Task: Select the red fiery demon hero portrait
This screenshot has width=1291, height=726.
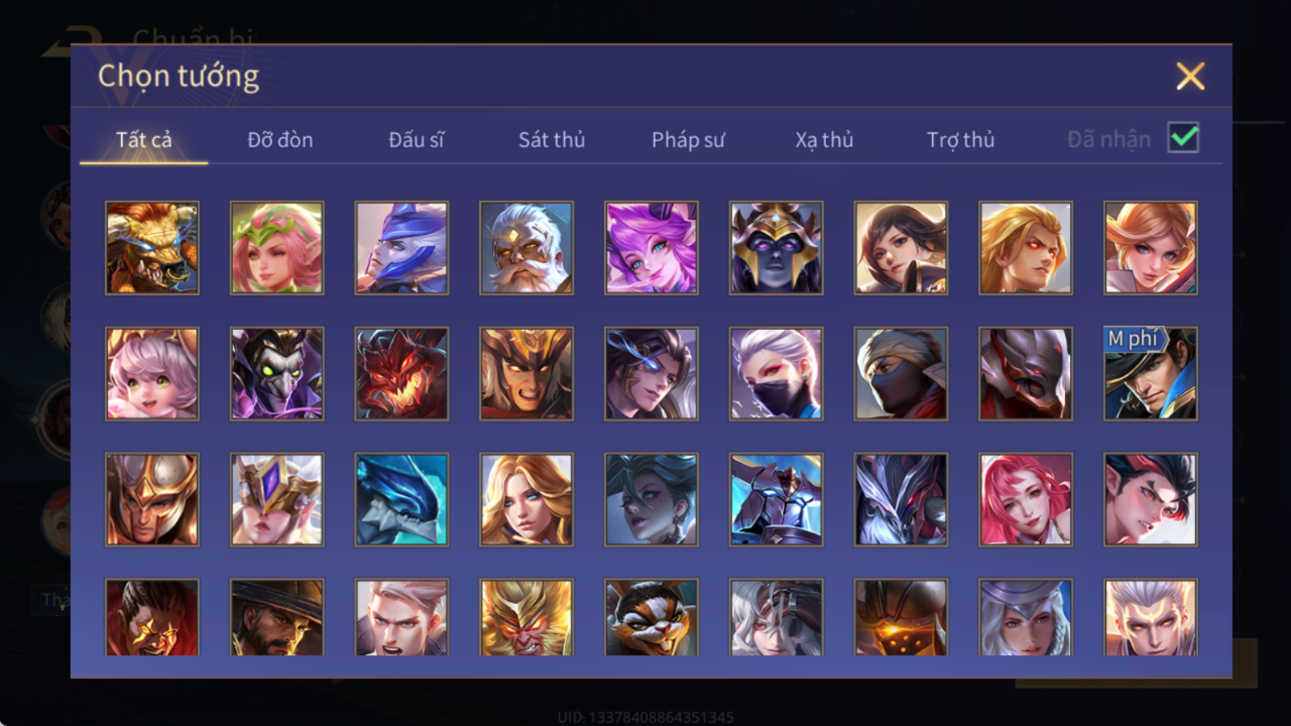Action: [401, 374]
